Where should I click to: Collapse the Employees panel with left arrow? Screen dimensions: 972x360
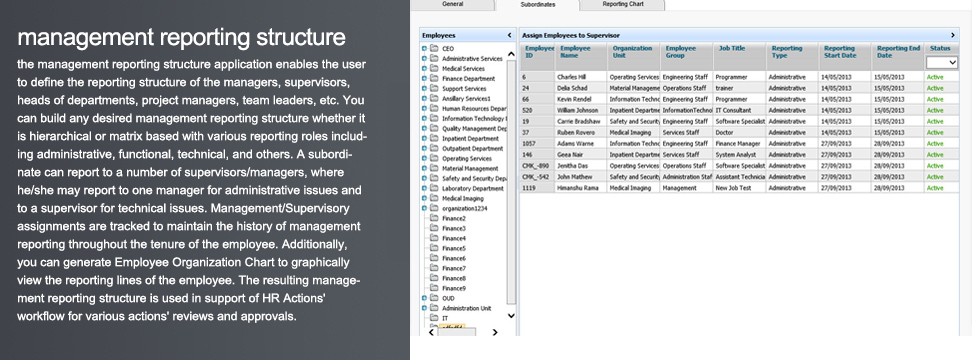click(510, 35)
